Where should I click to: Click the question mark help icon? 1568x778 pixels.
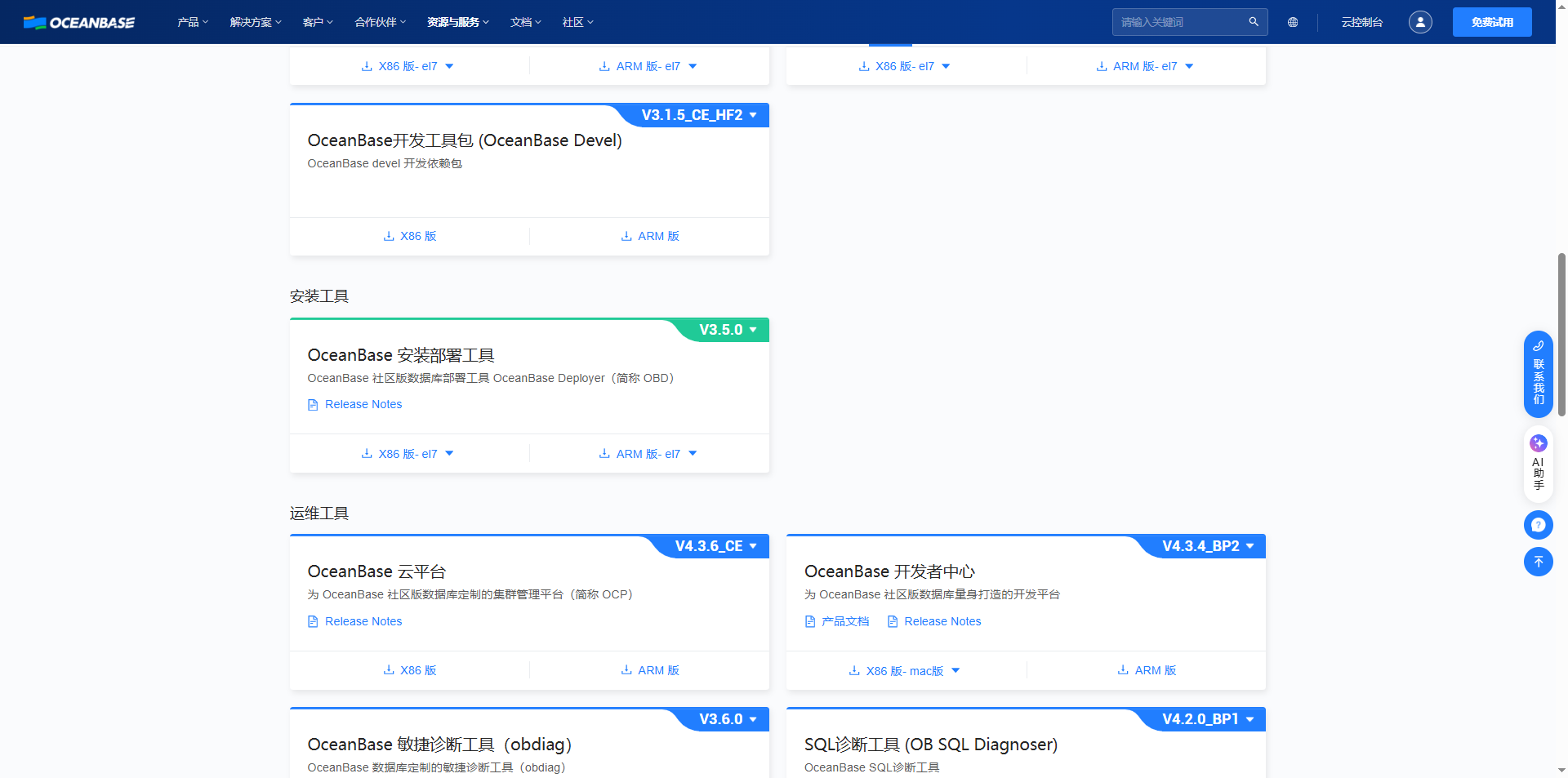1539,525
